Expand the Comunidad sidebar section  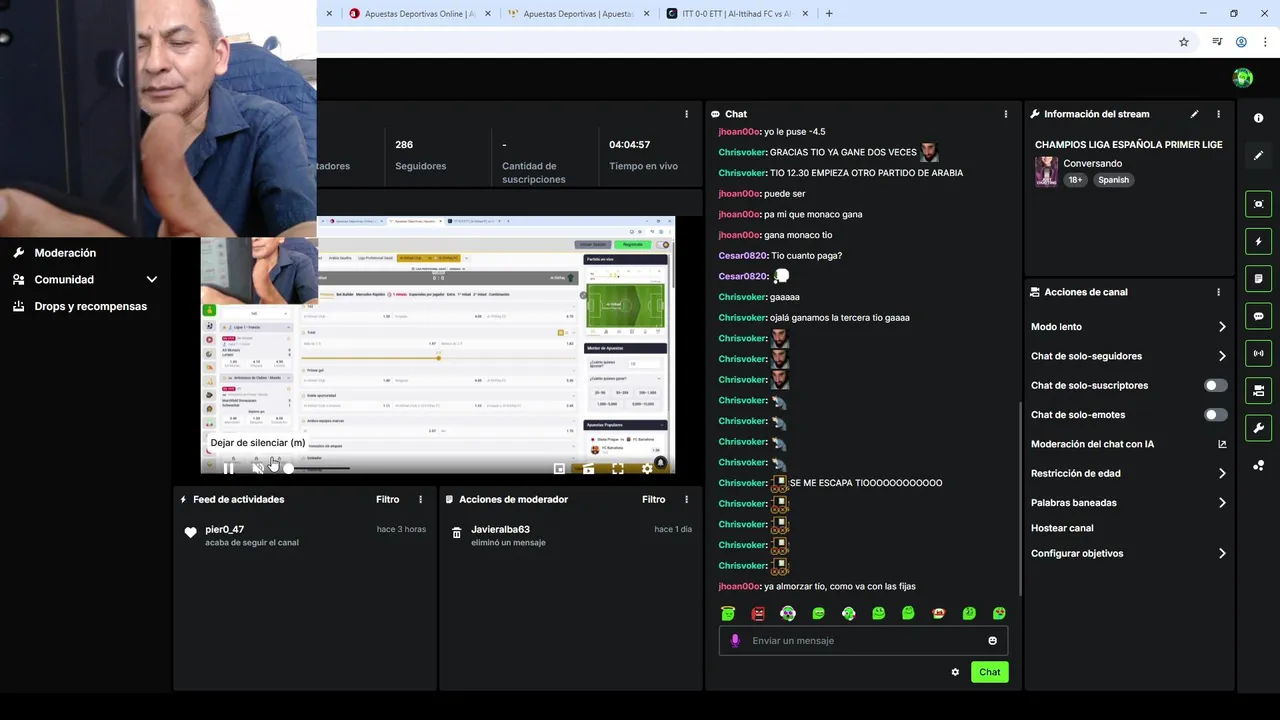pyautogui.click(x=84, y=280)
